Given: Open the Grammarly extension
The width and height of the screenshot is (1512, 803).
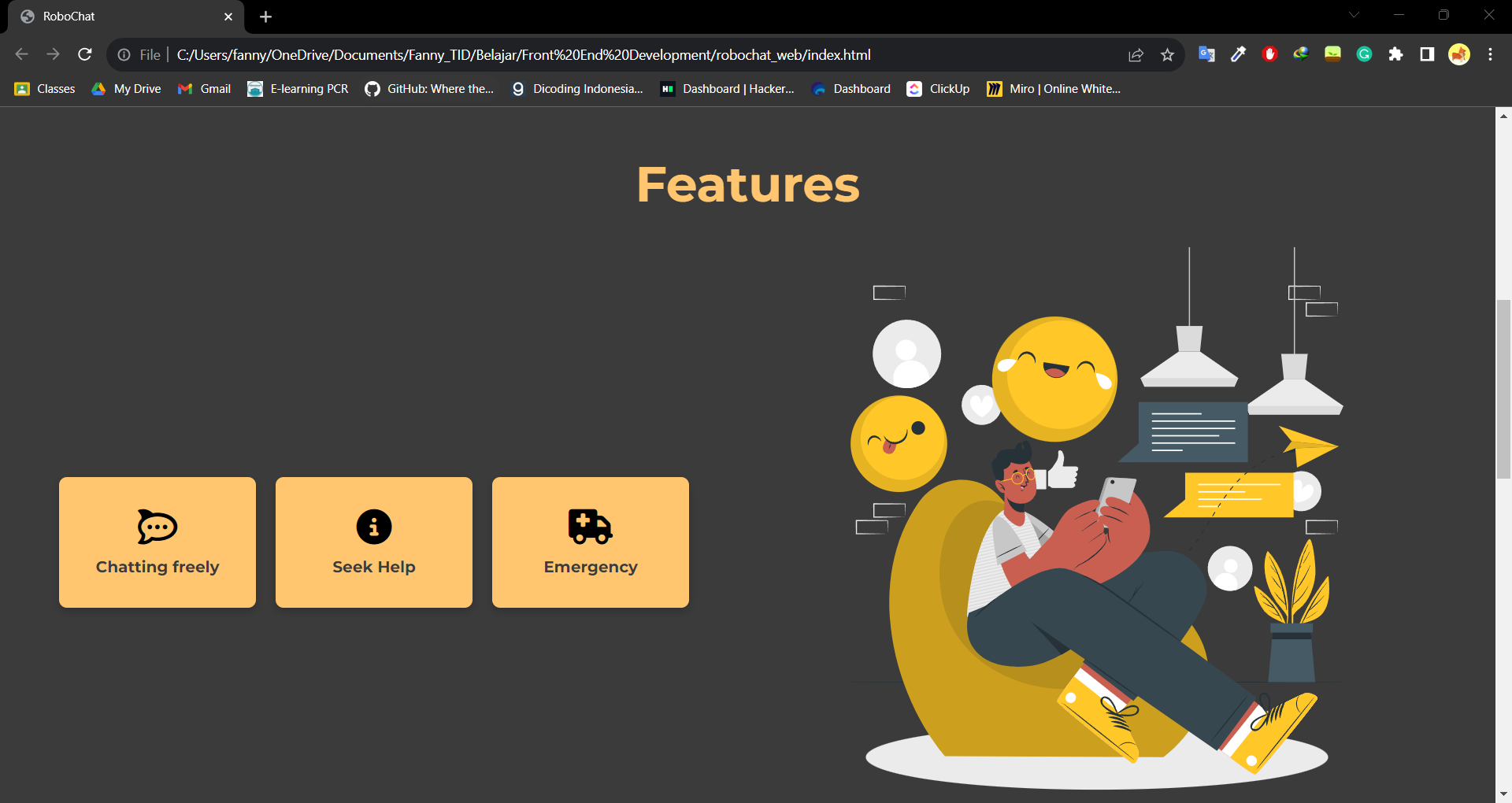Looking at the screenshot, I should (1365, 54).
